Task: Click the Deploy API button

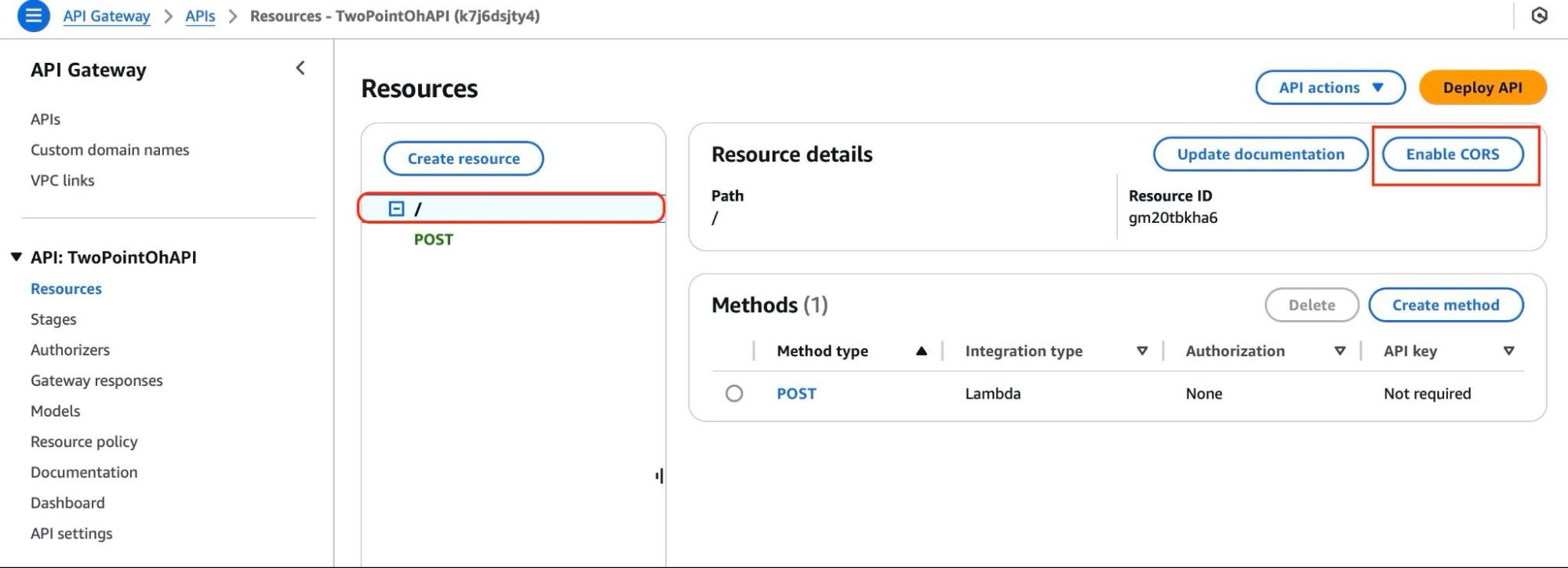Action: tap(1483, 87)
